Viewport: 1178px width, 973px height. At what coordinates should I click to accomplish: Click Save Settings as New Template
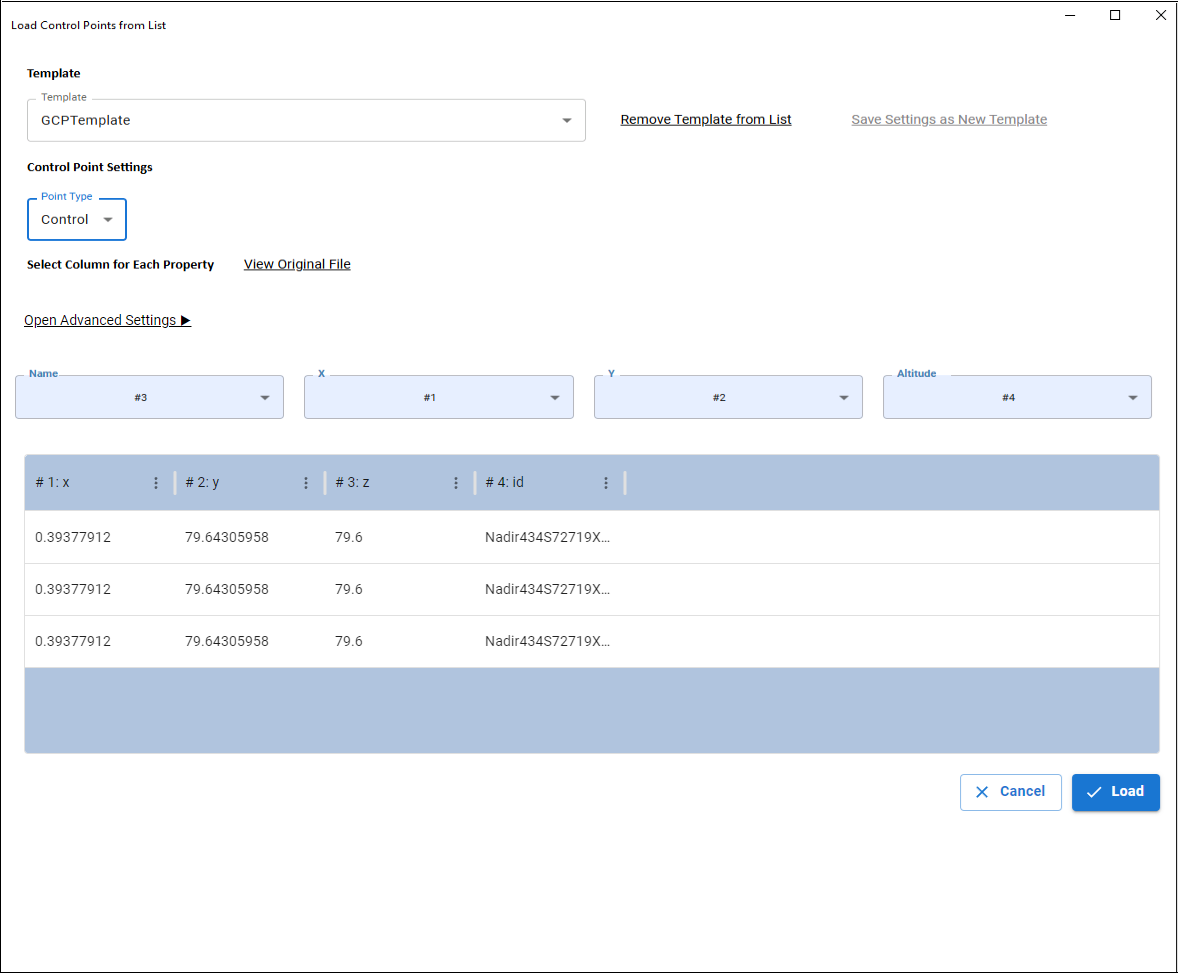(x=949, y=119)
